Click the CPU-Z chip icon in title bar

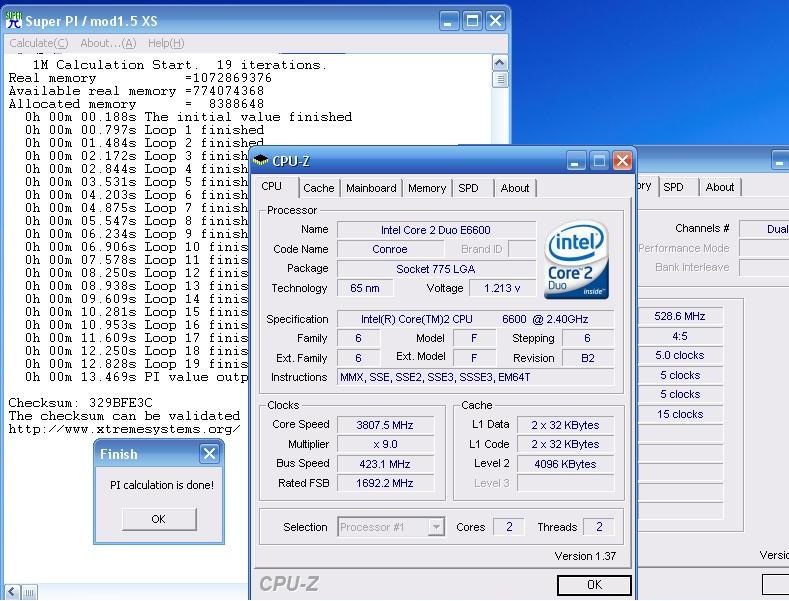tap(261, 160)
